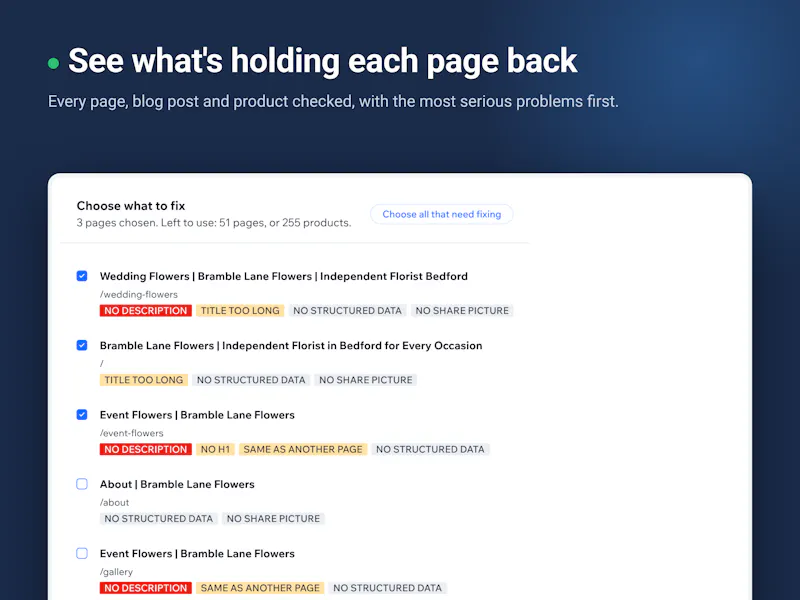The height and width of the screenshot is (600, 800).
Task: Click the /gallery URL path
Action: click(x=116, y=572)
